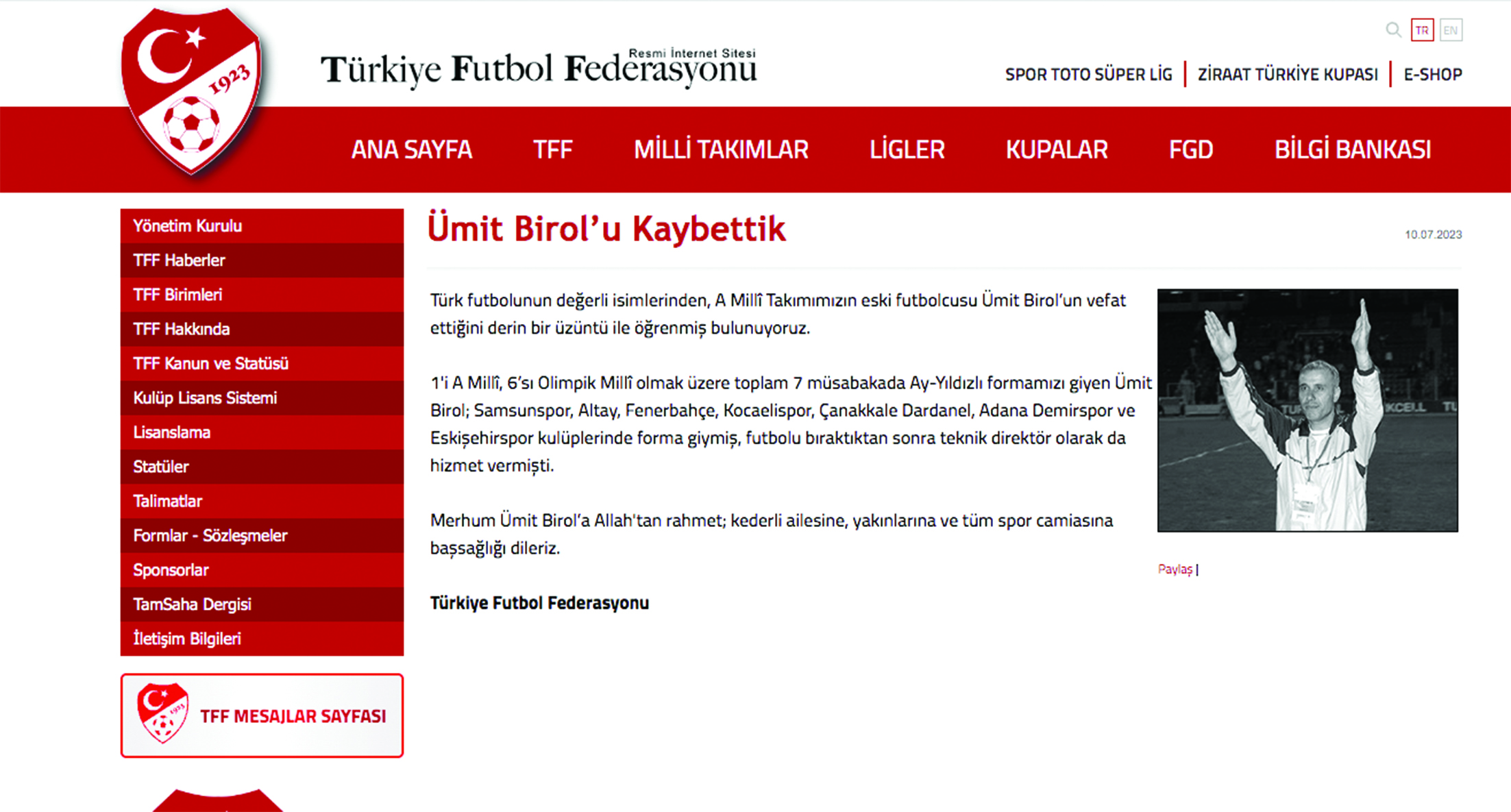Open TFF Kanun ve Statüsü
The image size is (1511, 812).
262,363
